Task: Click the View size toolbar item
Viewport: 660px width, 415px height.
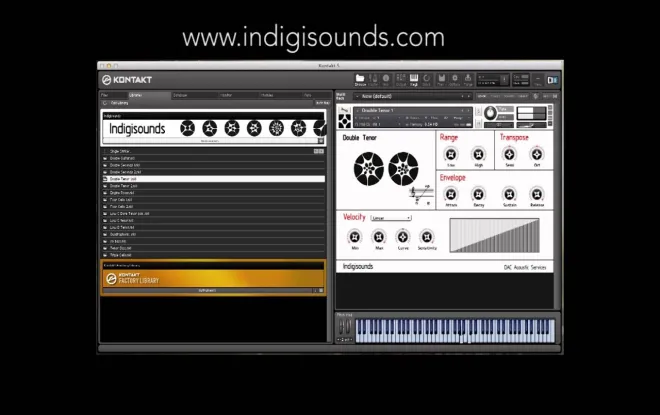Action: (538, 80)
